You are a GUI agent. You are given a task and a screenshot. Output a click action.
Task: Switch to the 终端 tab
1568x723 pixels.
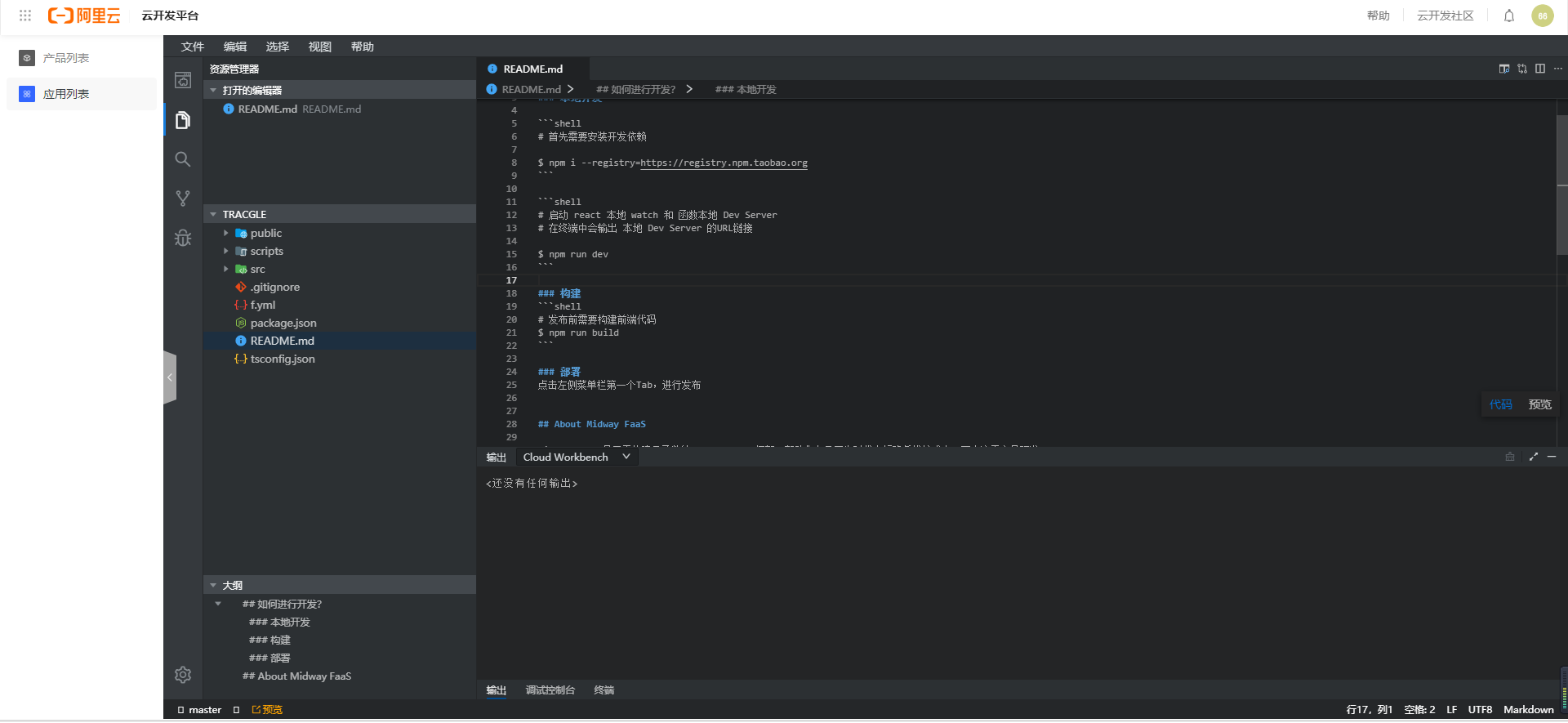tap(604, 690)
